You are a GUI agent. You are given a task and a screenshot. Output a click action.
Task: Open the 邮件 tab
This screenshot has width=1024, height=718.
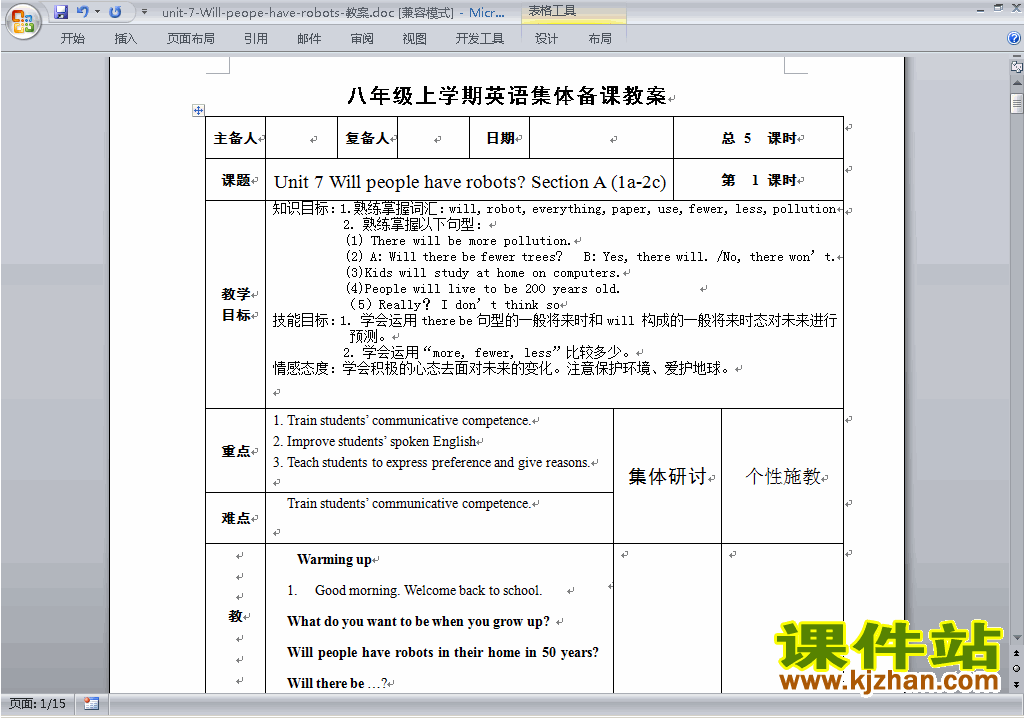309,39
